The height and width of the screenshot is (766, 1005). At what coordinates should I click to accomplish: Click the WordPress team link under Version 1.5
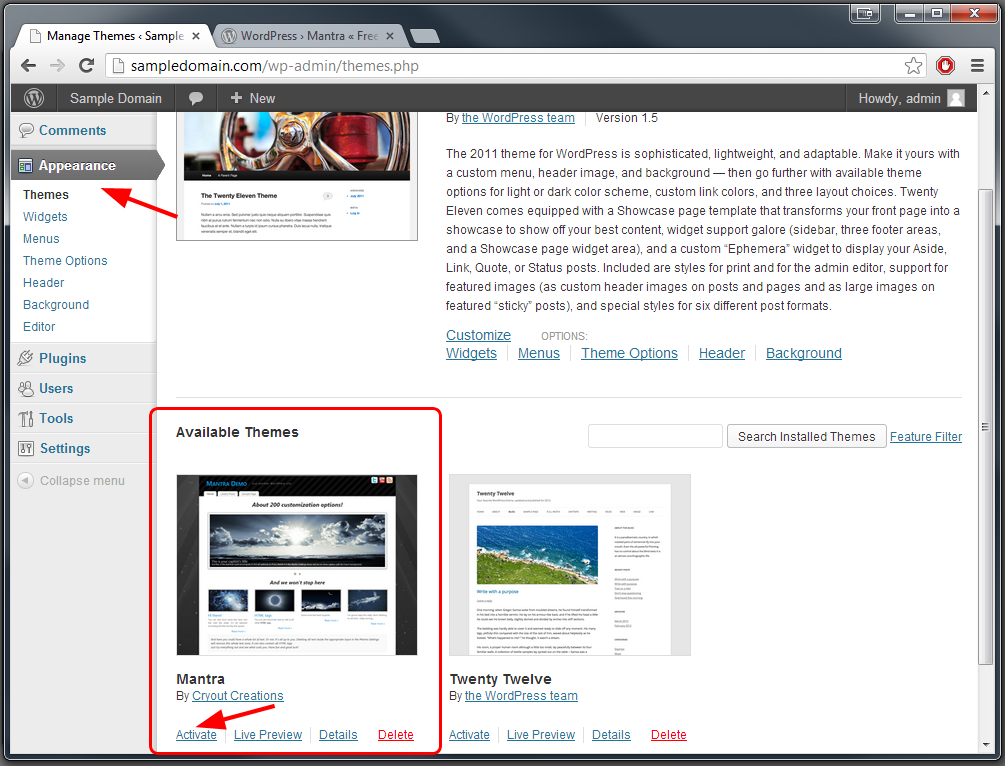tap(518, 118)
